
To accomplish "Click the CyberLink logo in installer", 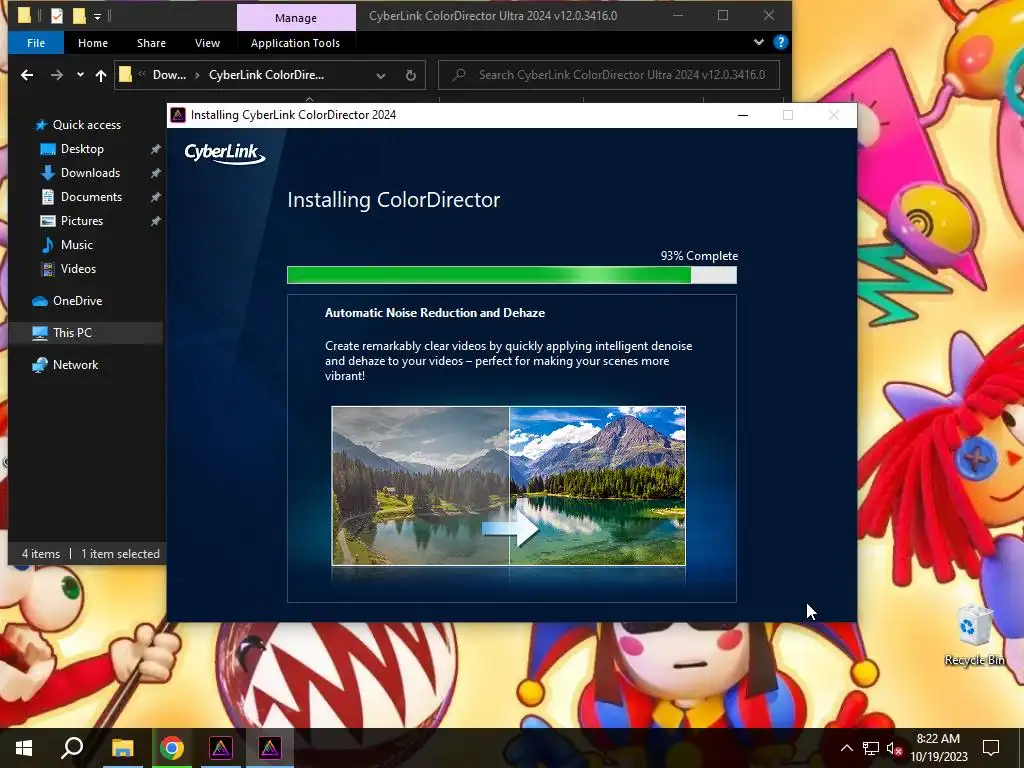I will click(225, 153).
